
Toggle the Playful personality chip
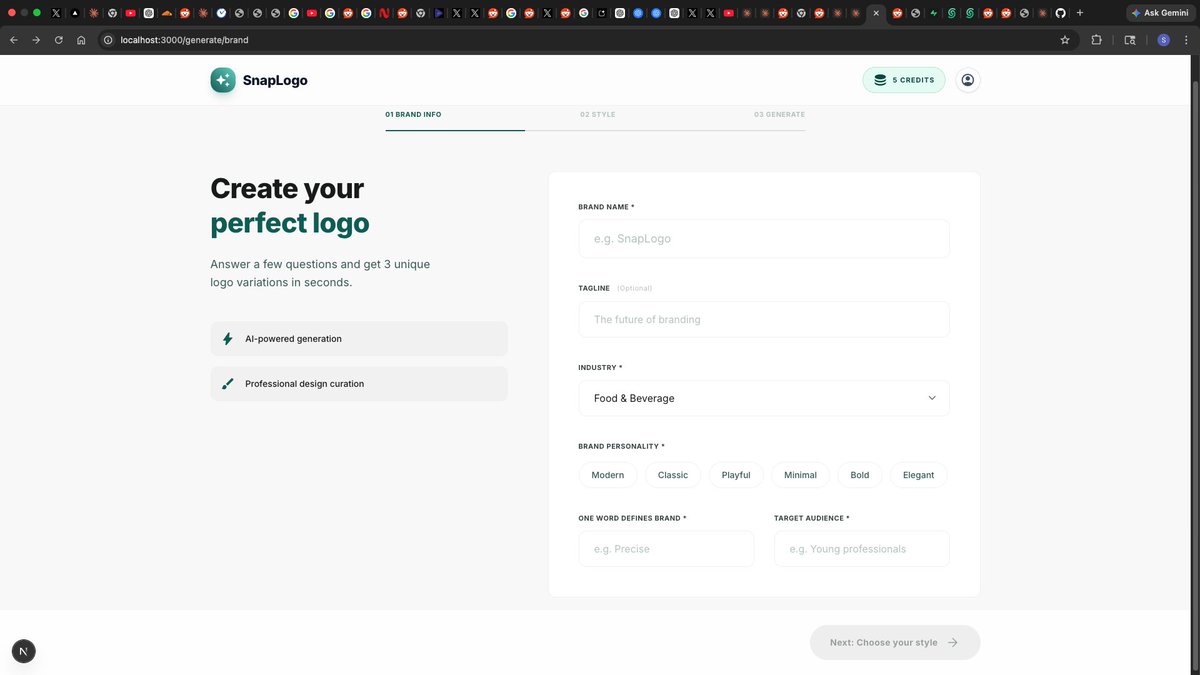pos(736,475)
